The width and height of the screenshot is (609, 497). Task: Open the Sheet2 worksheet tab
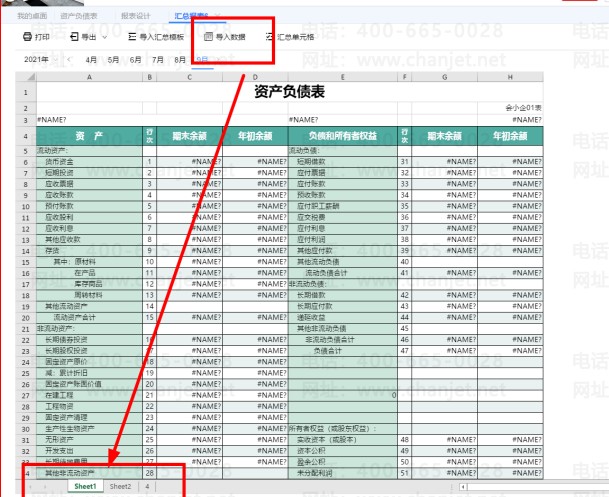pyautogui.click(x=120, y=486)
